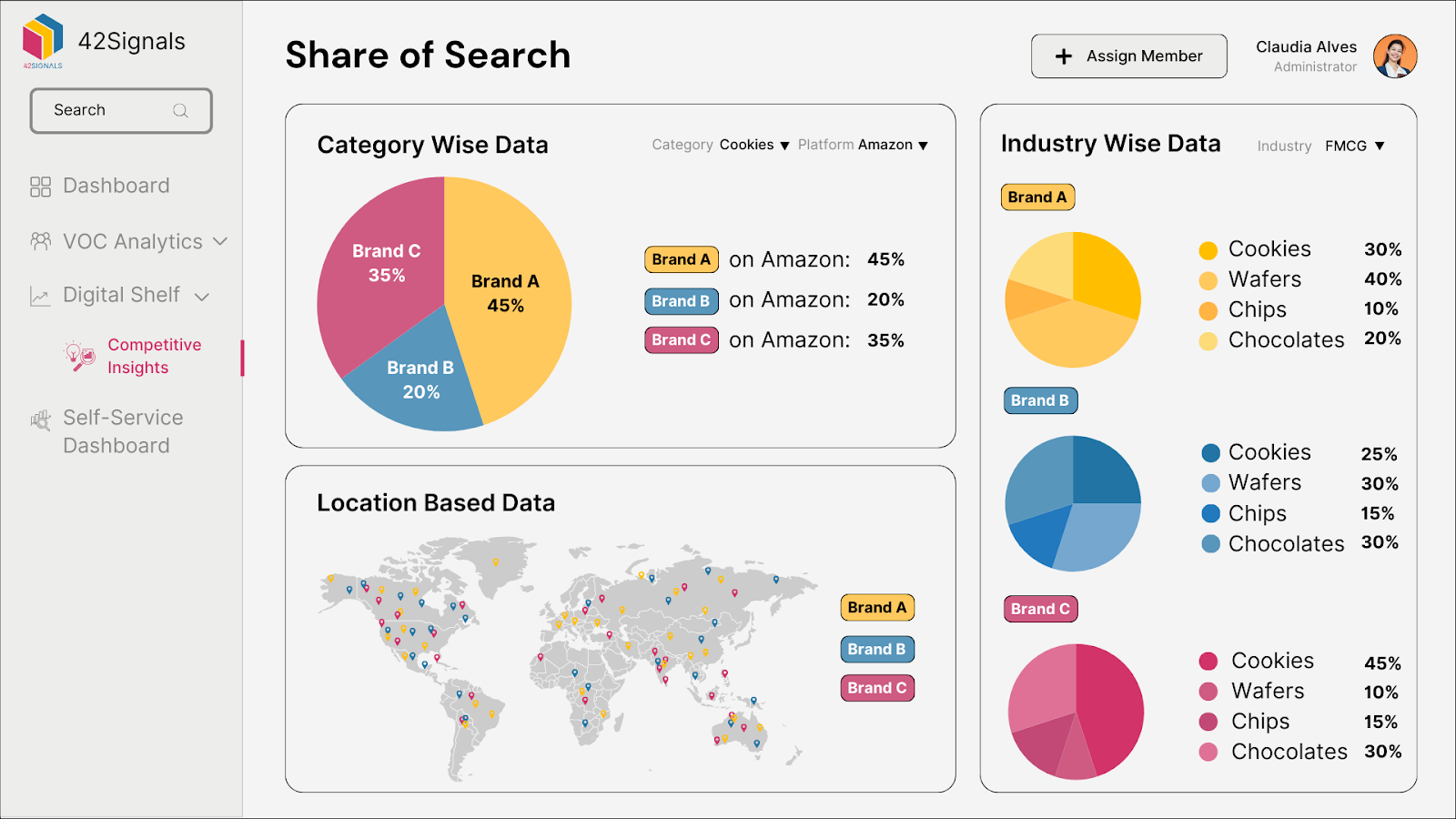The width and height of the screenshot is (1456, 819).
Task: Click the Brand A badge in Category Wise Data
Action: coord(681,259)
